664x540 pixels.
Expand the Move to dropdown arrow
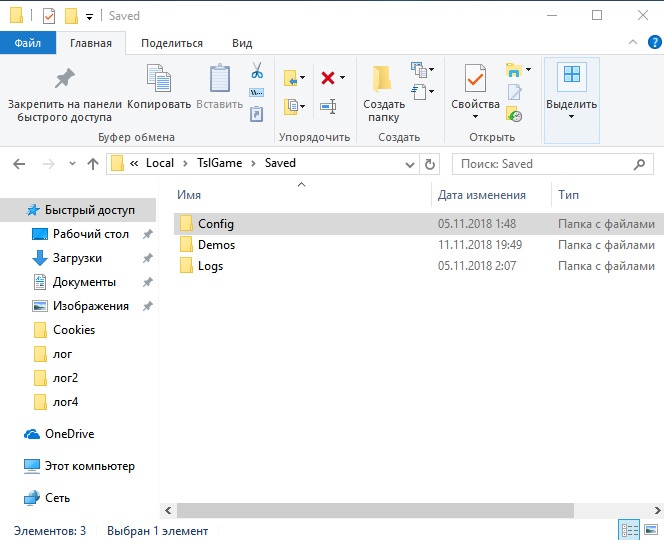pos(302,78)
